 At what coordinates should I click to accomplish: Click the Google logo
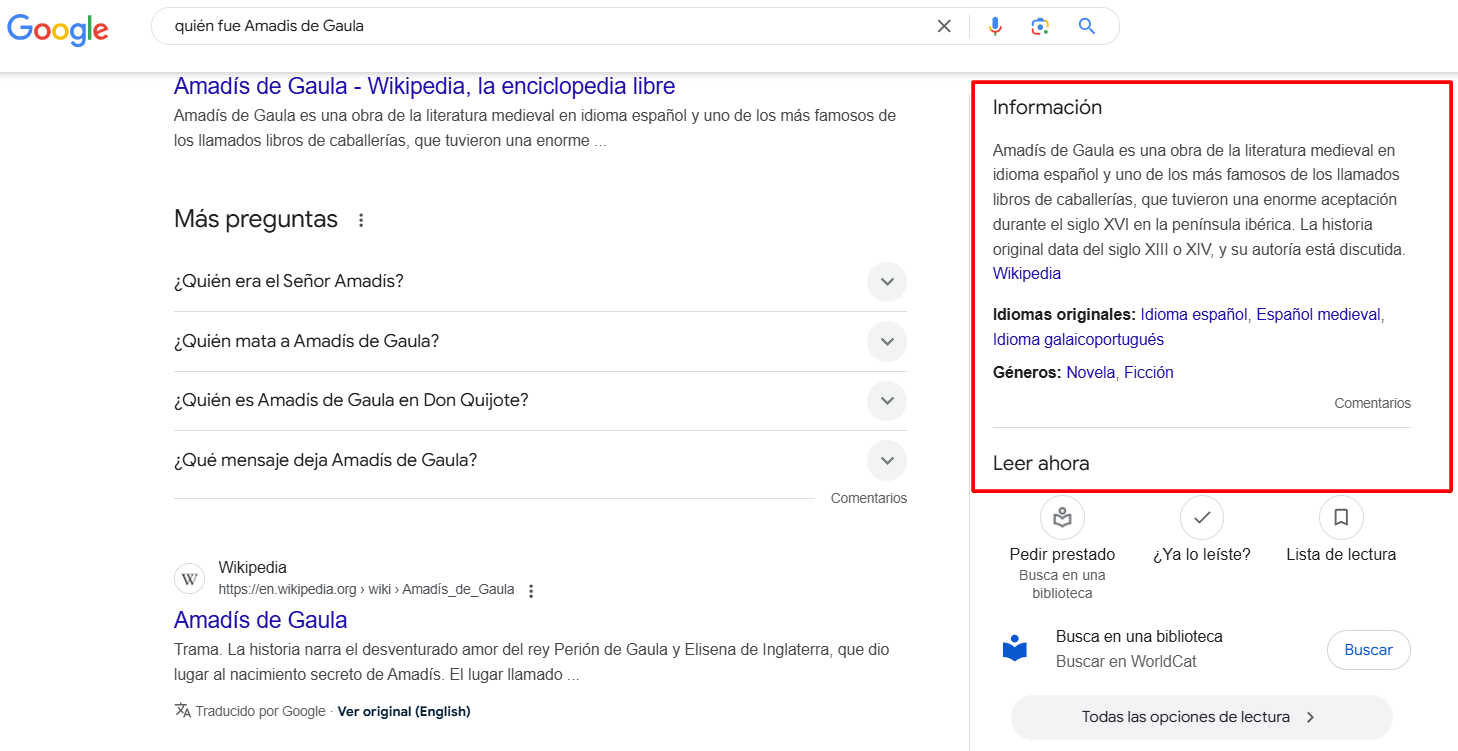pos(58,28)
